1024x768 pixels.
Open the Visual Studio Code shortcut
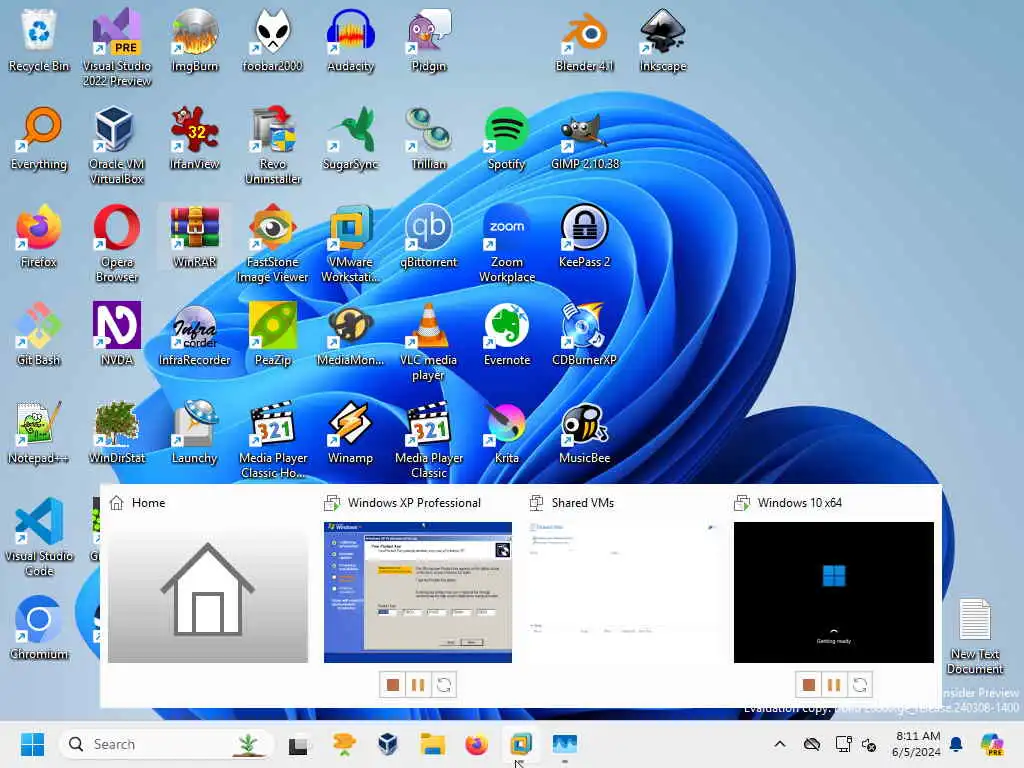(39, 537)
